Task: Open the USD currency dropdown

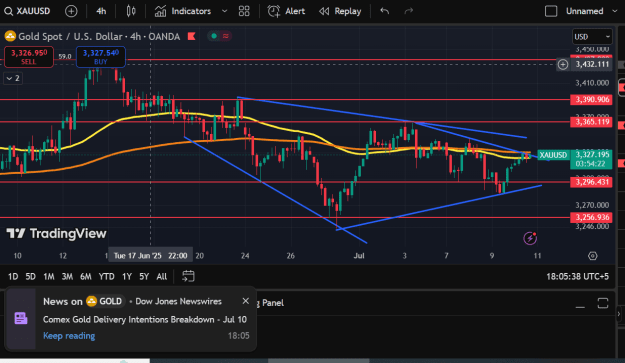Action: point(592,37)
